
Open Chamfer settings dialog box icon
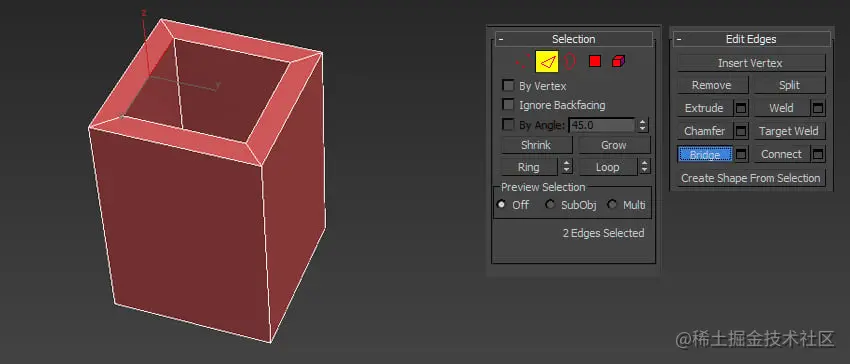pos(741,131)
